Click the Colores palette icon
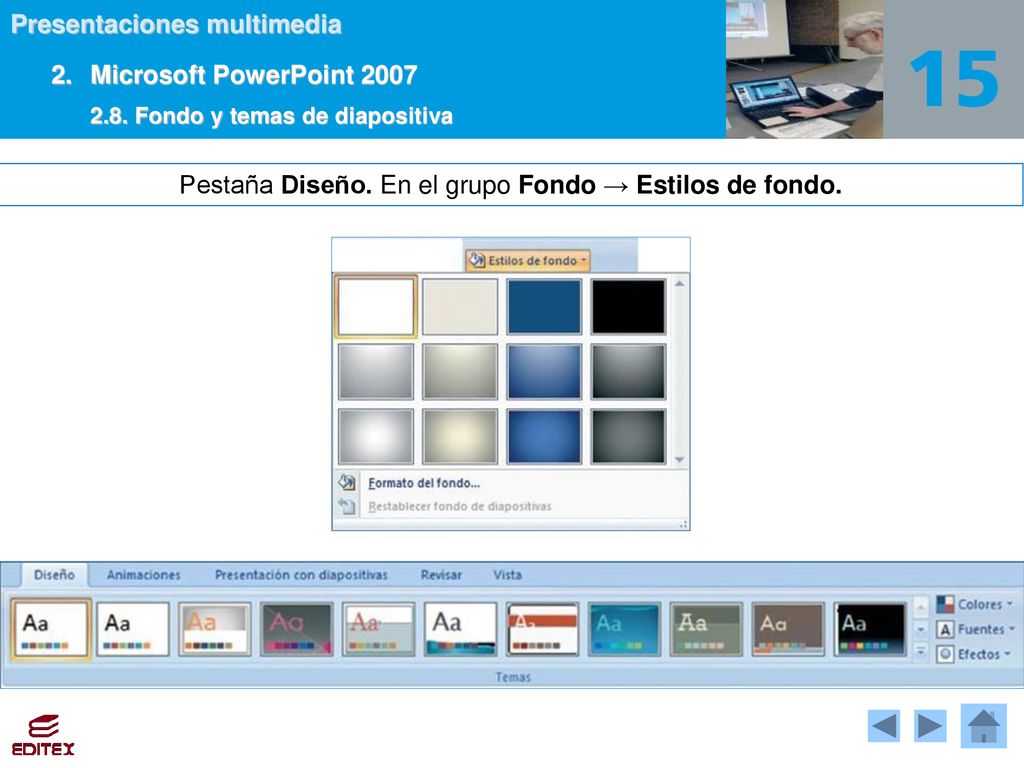1024x768 pixels. coord(945,604)
